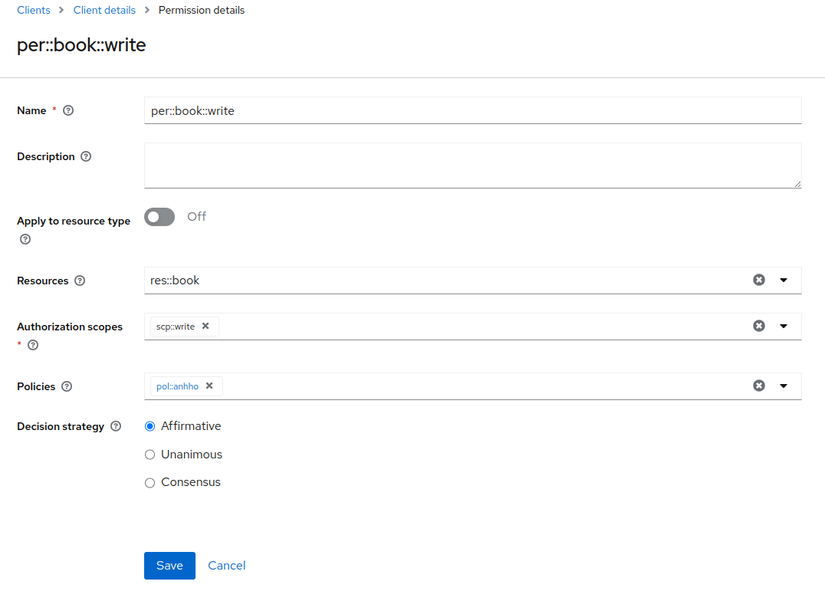The height and width of the screenshot is (594, 825).
Task: Expand the Policies dropdown
Action: coord(784,386)
